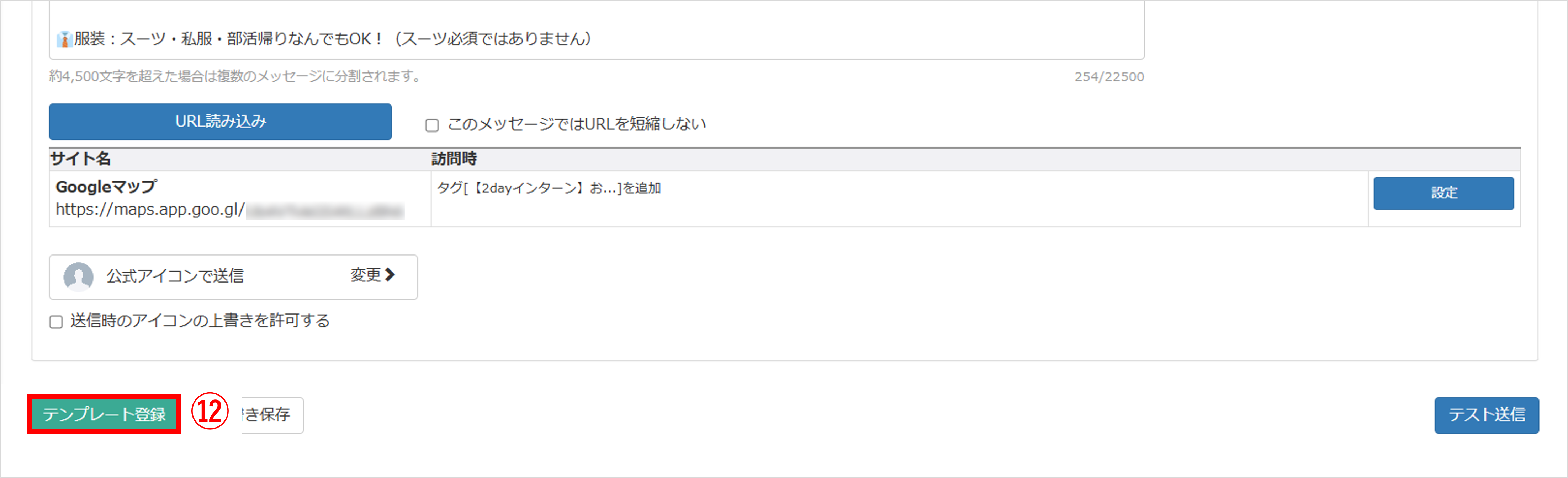This screenshot has height=478, width=1568.
Task: Click the chevron arrow beside 変更
Action: pos(390,275)
